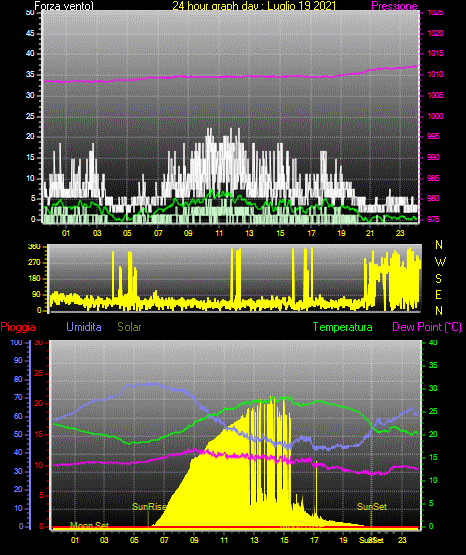Screen dimensions: 466x555
Task: Click the 40 temperature scale value
Action: pos(433,343)
